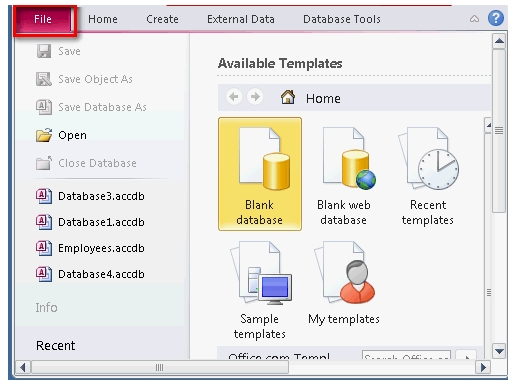Click the Home breadcrumb label

click(x=323, y=99)
